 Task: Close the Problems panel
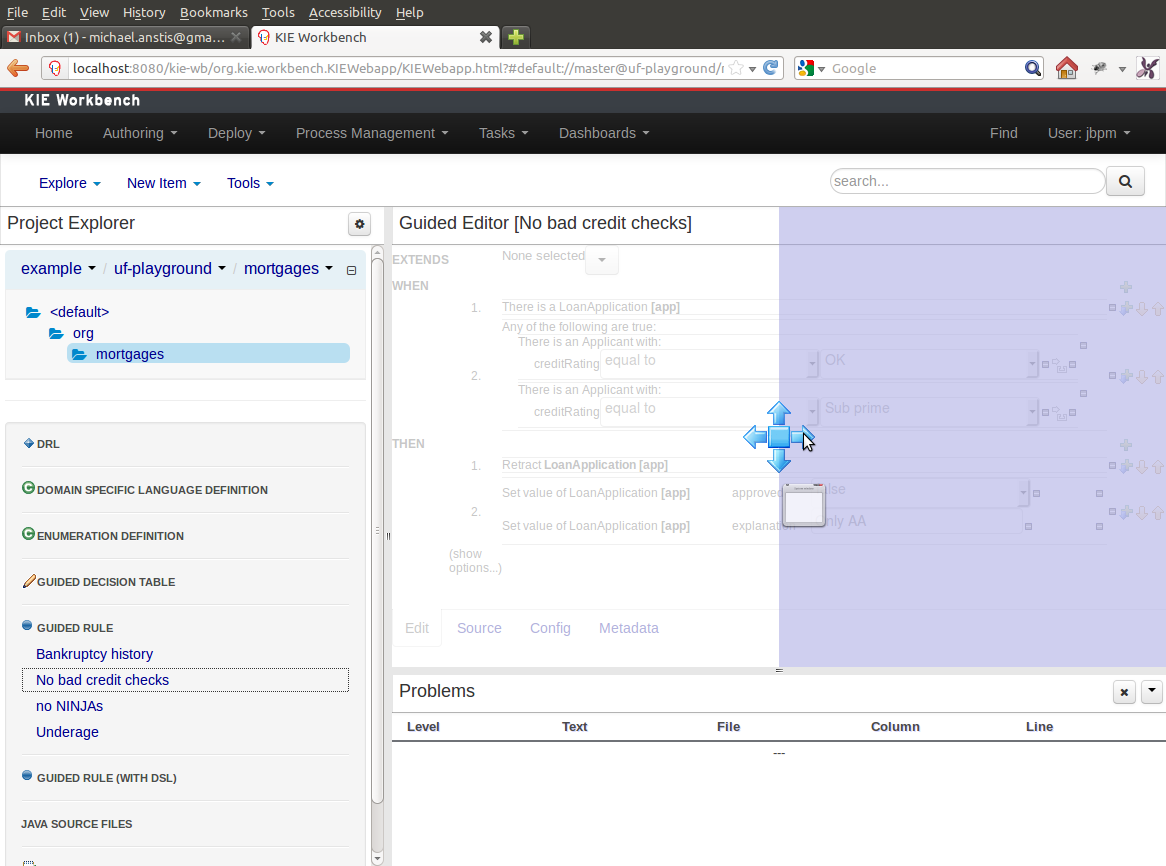(x=1124, y=692)
